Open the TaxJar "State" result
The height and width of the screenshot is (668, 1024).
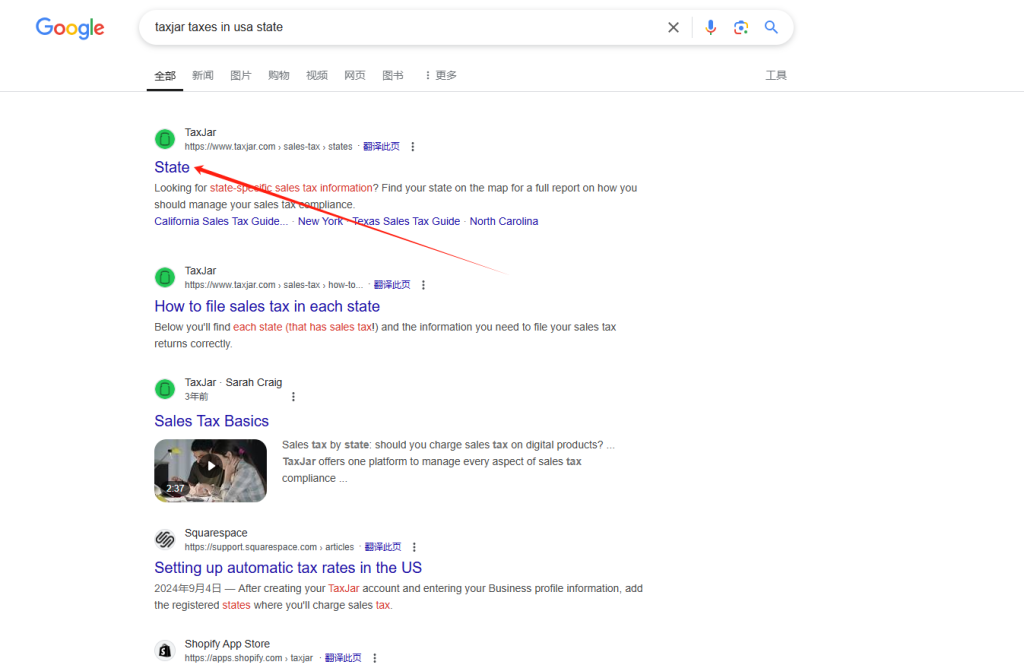tap(172, 167)
